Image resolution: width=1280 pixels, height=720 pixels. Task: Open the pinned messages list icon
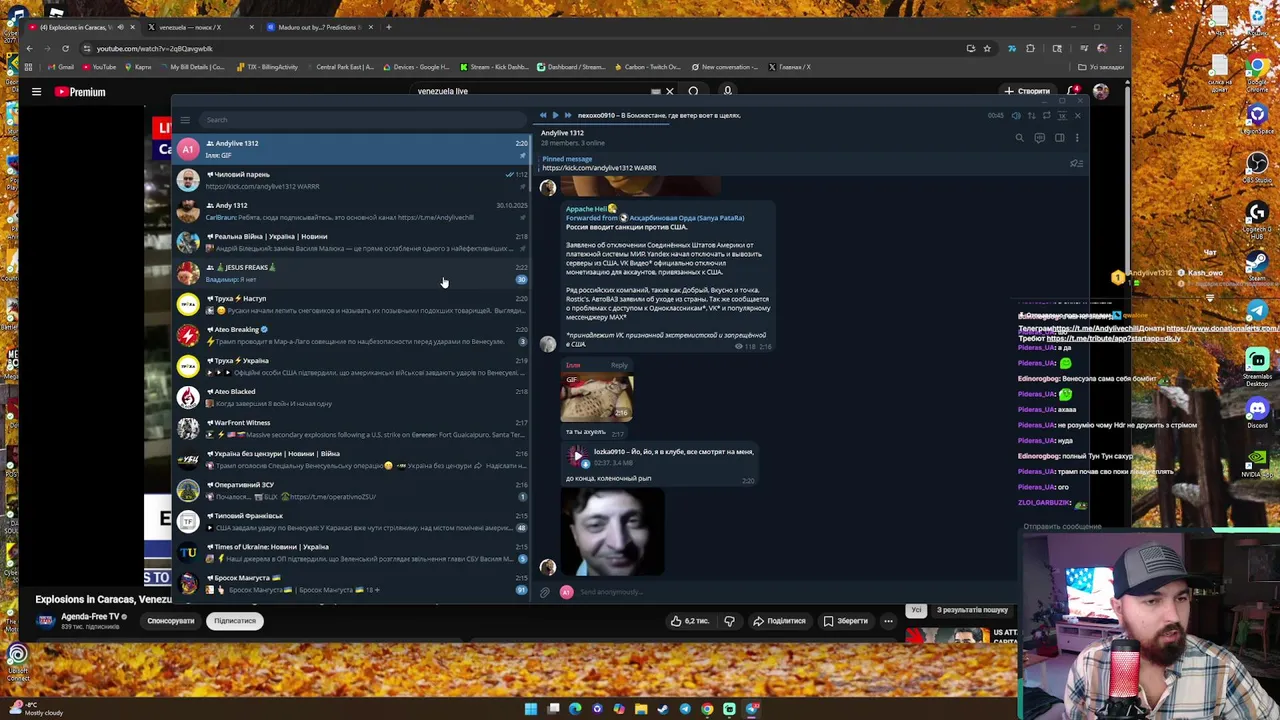point(1075,163)
